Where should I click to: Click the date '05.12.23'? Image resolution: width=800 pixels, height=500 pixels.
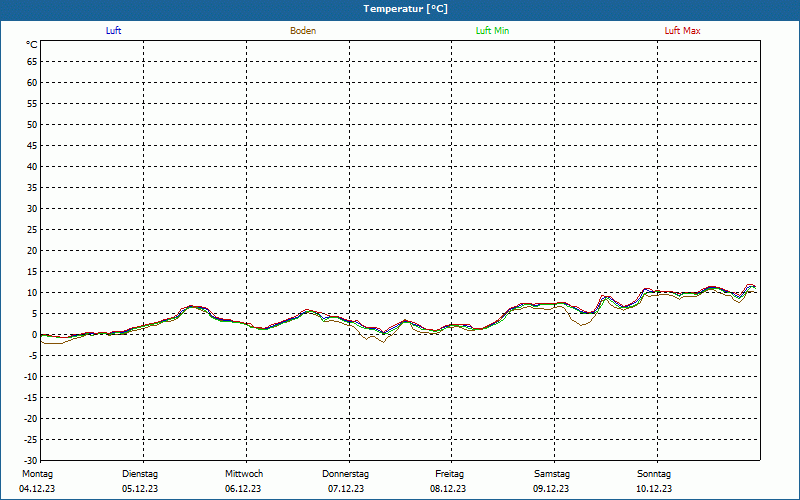(140, 489)
